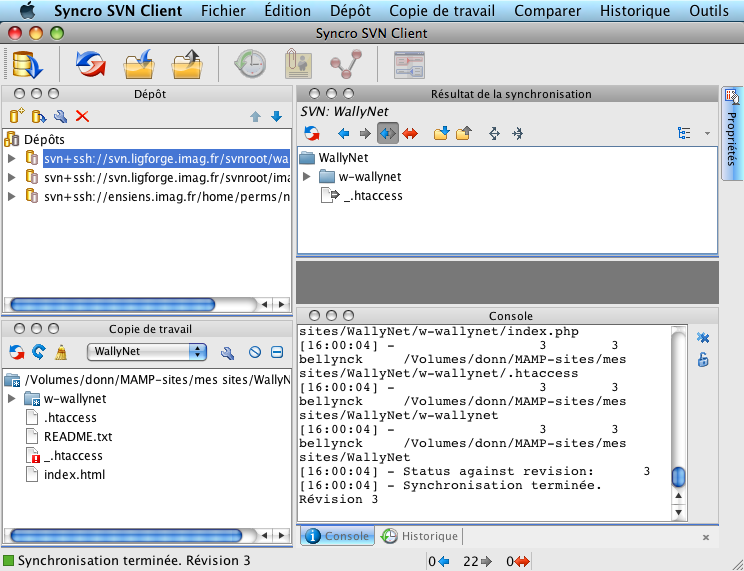
Task: Clear the console with the blue X icon
Action: (703, 338)
